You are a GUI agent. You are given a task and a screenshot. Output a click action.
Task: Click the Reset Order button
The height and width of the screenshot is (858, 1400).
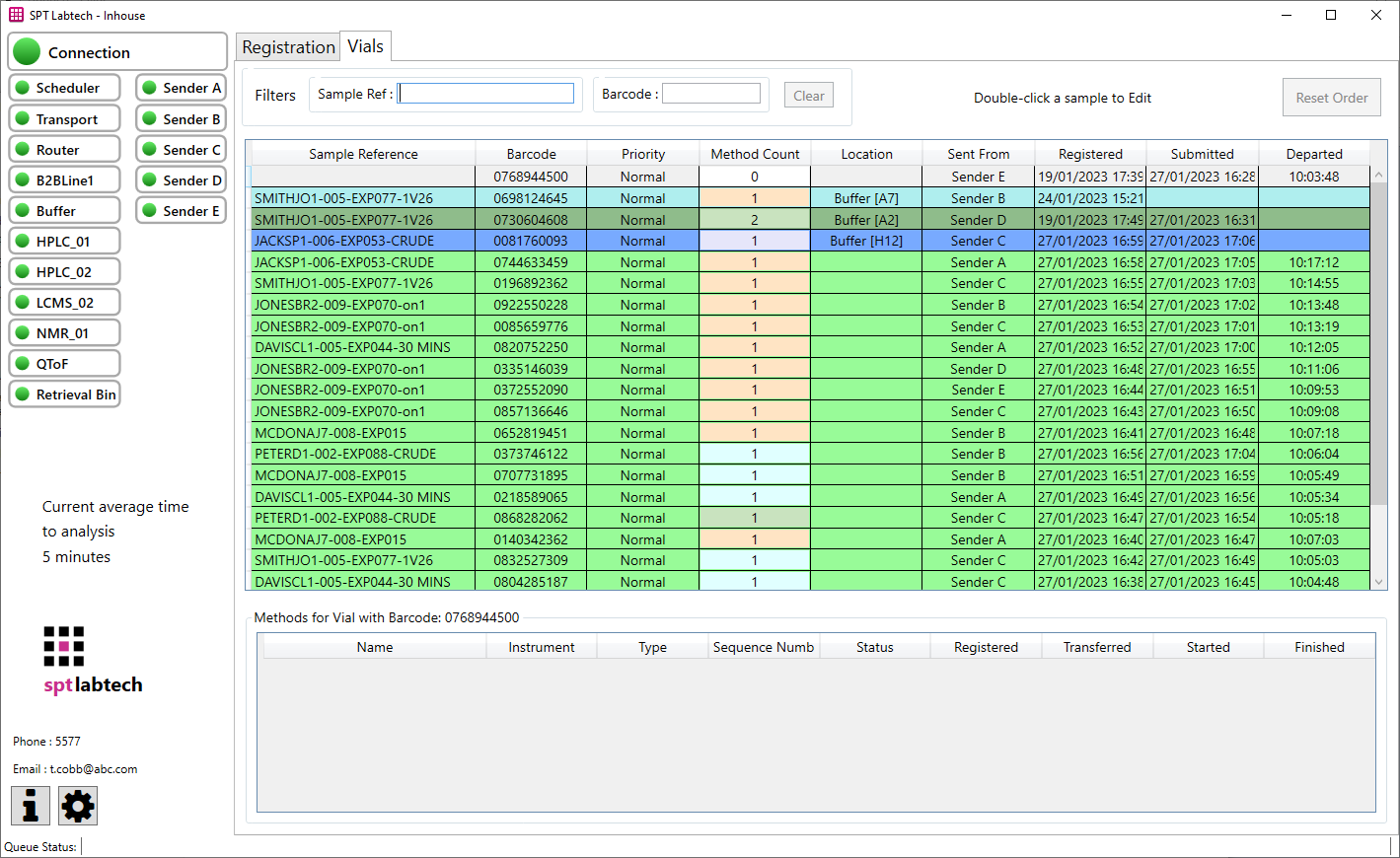1331,97
